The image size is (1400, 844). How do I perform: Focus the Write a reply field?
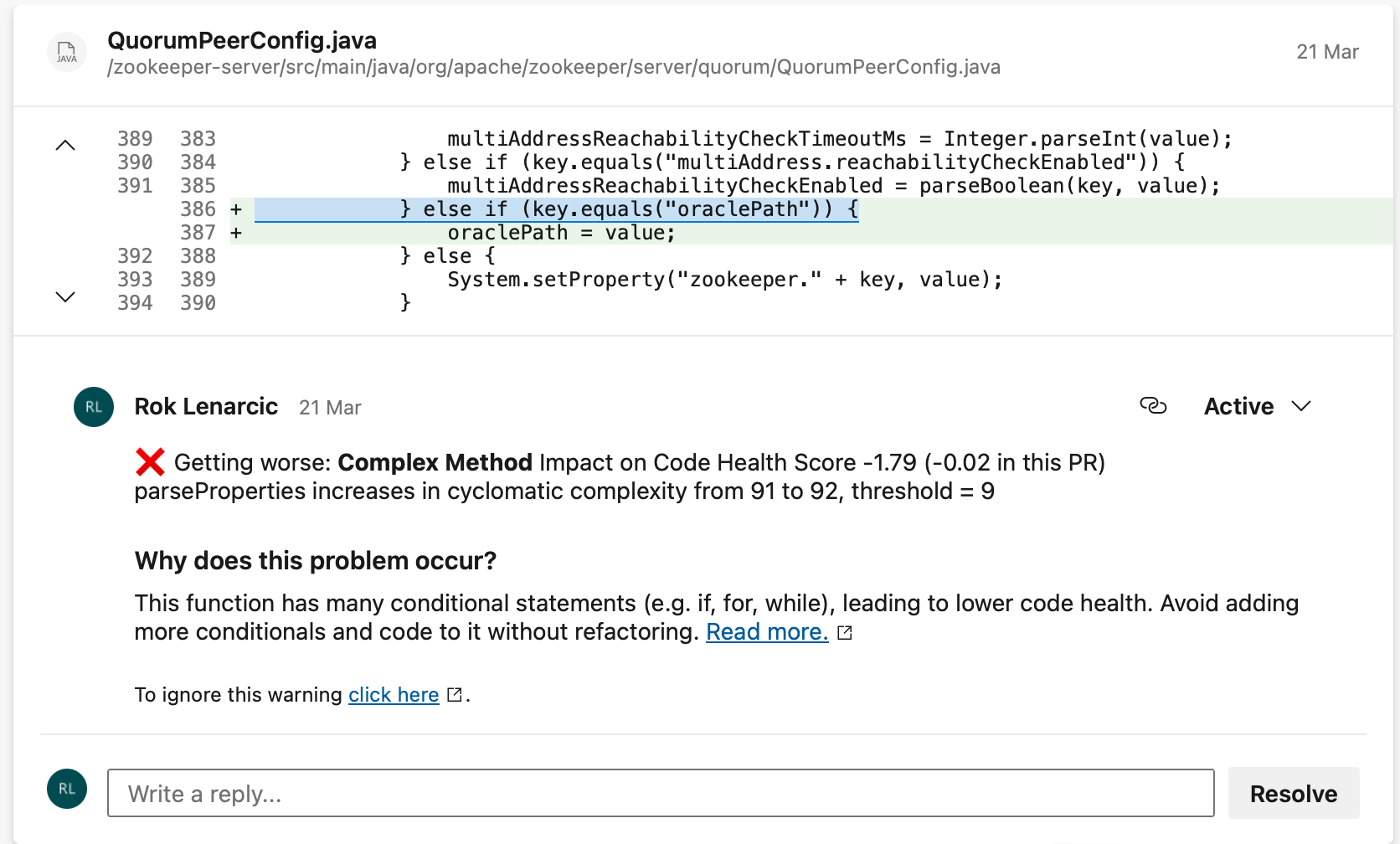(x=660, y=793)
